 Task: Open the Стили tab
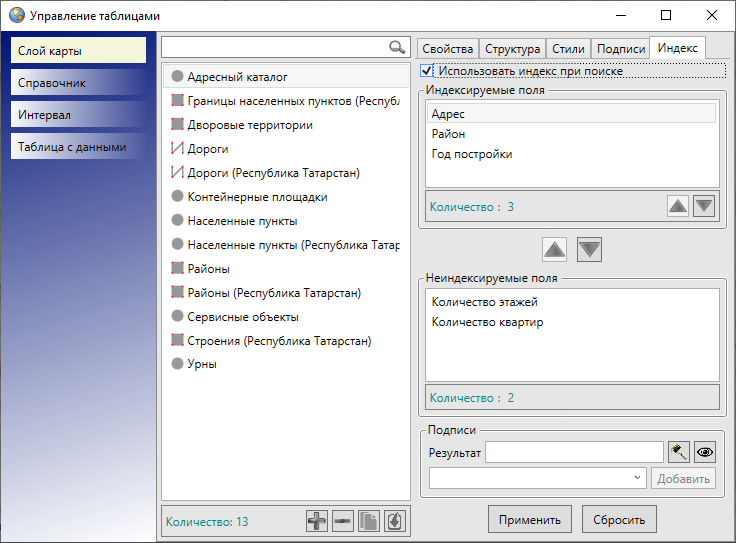click(x=568, y=49)
